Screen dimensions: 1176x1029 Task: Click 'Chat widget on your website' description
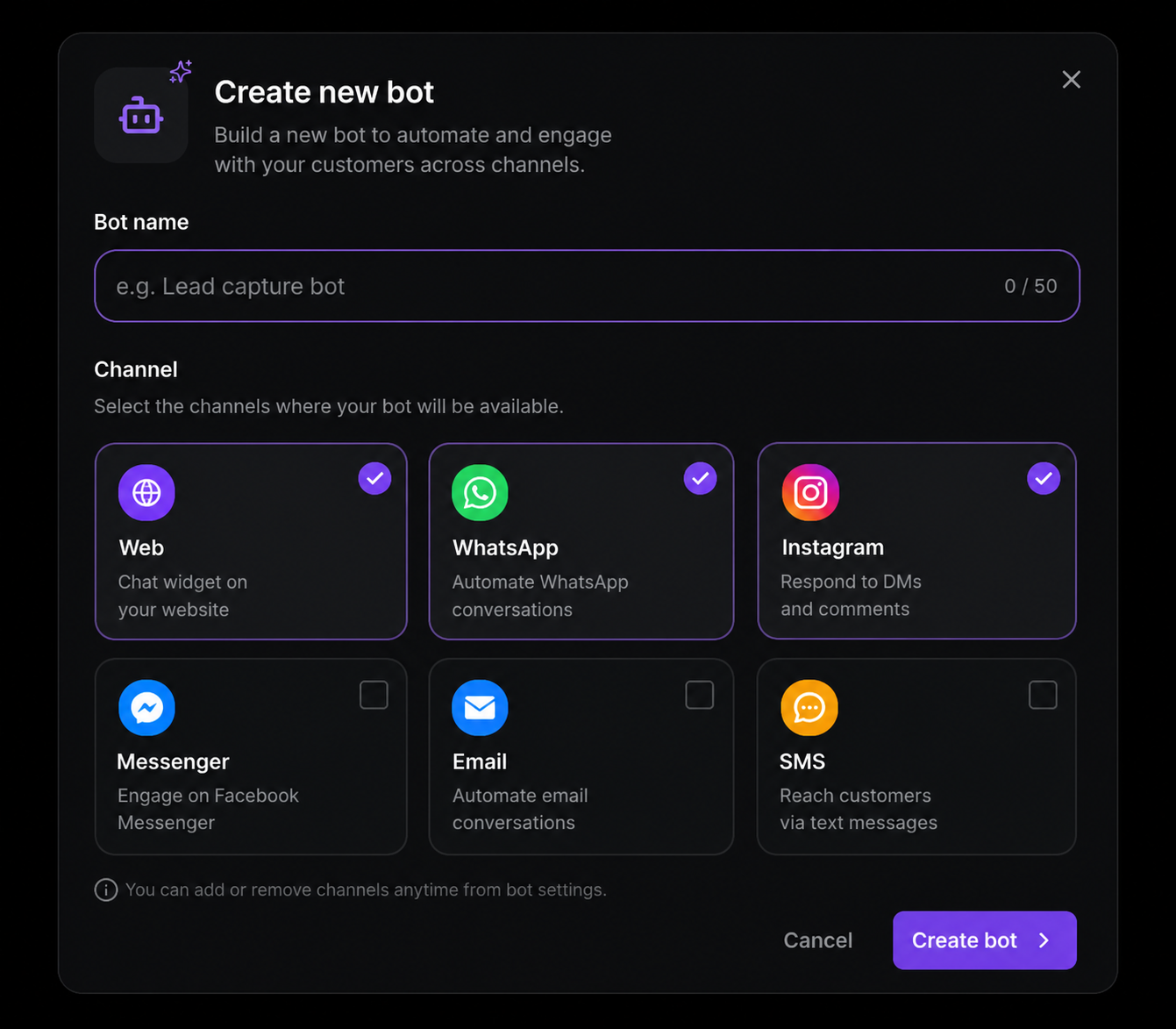tap(182, 596)
